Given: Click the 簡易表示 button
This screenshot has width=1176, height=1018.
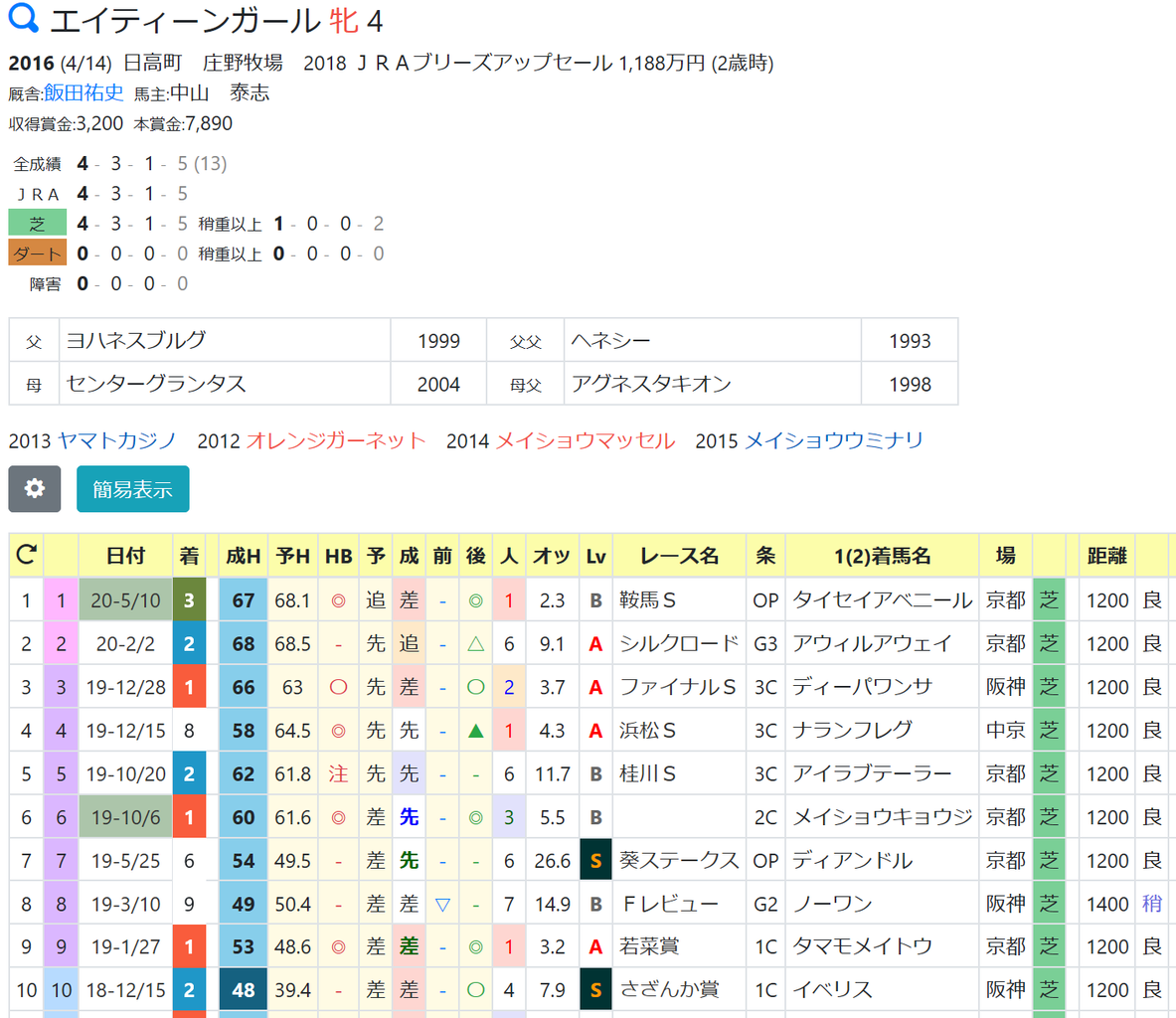Looking at the screenshot, I should tap(133, 489).
